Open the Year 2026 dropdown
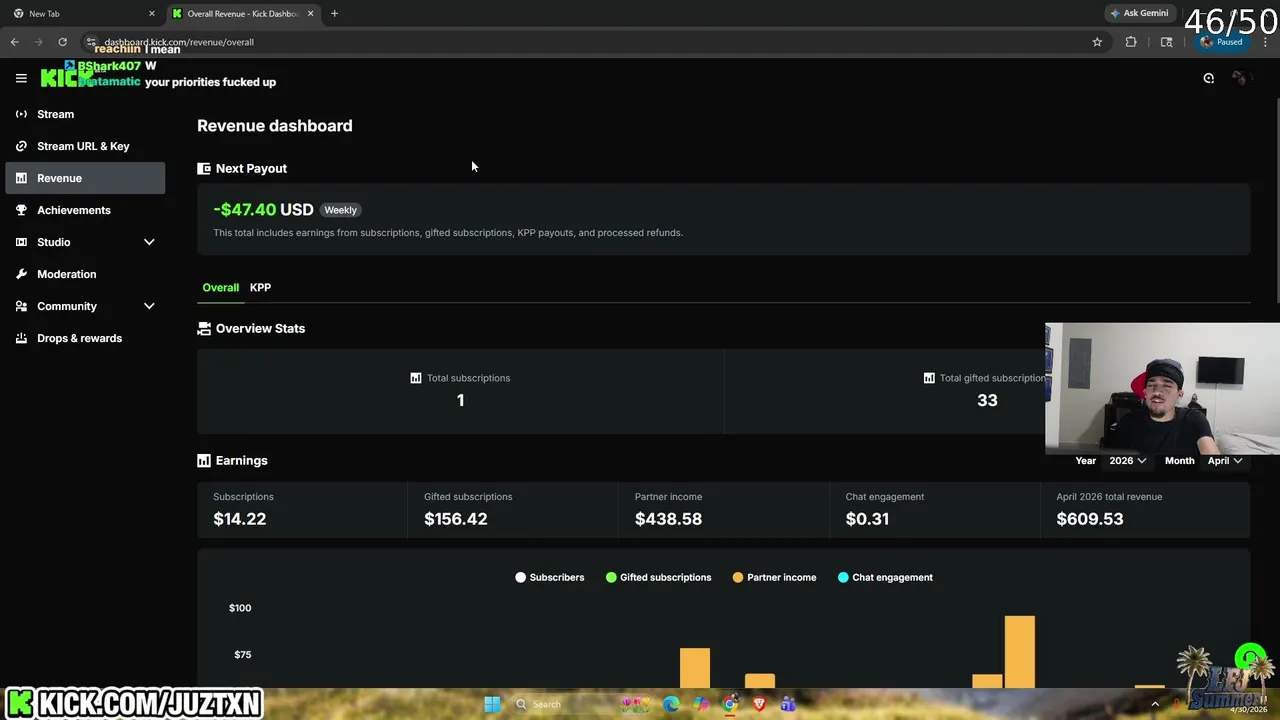This screenshot has width=1280, height=720. (1127, 461)
